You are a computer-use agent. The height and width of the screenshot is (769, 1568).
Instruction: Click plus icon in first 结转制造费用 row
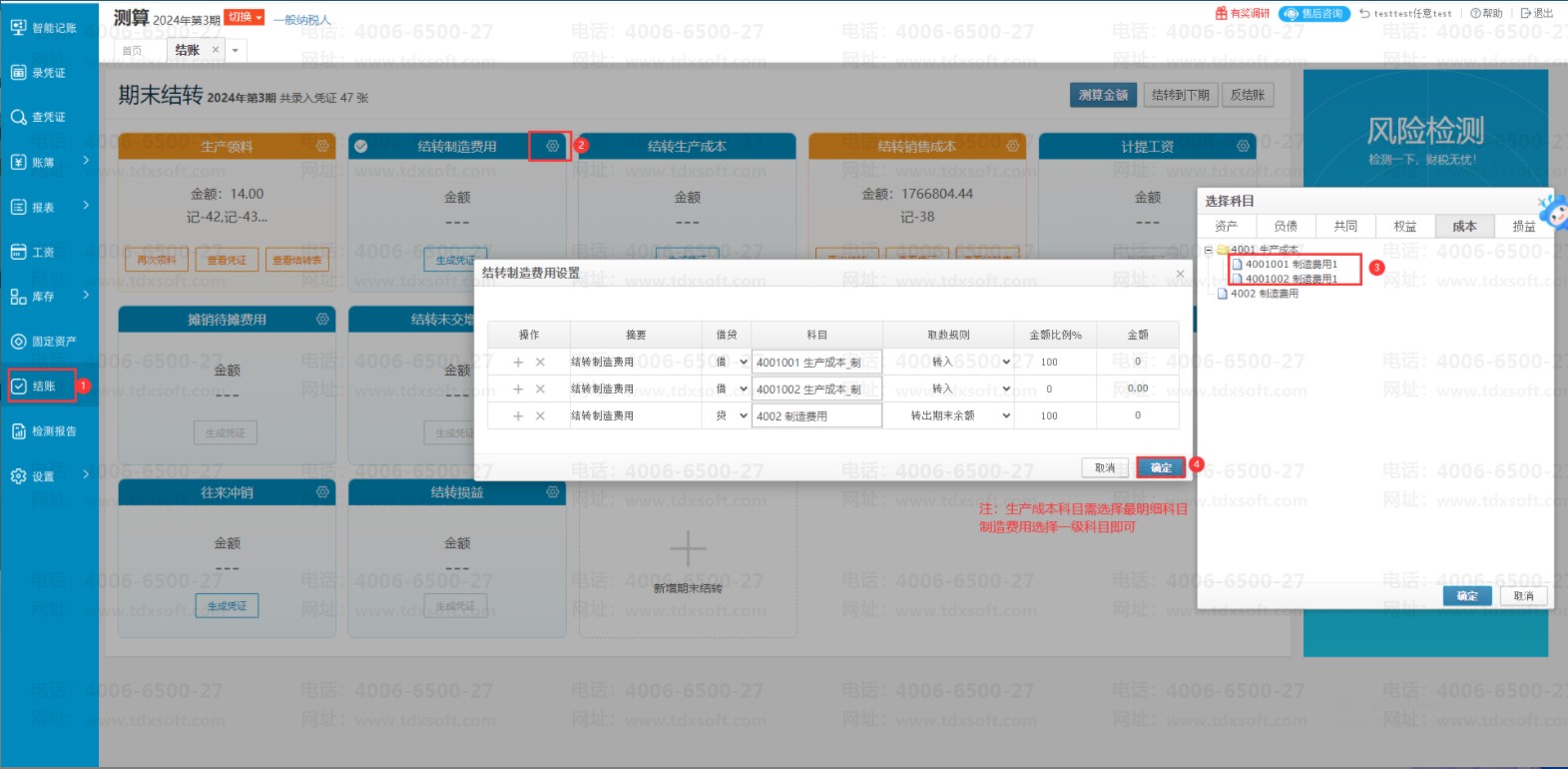[518, 363]
